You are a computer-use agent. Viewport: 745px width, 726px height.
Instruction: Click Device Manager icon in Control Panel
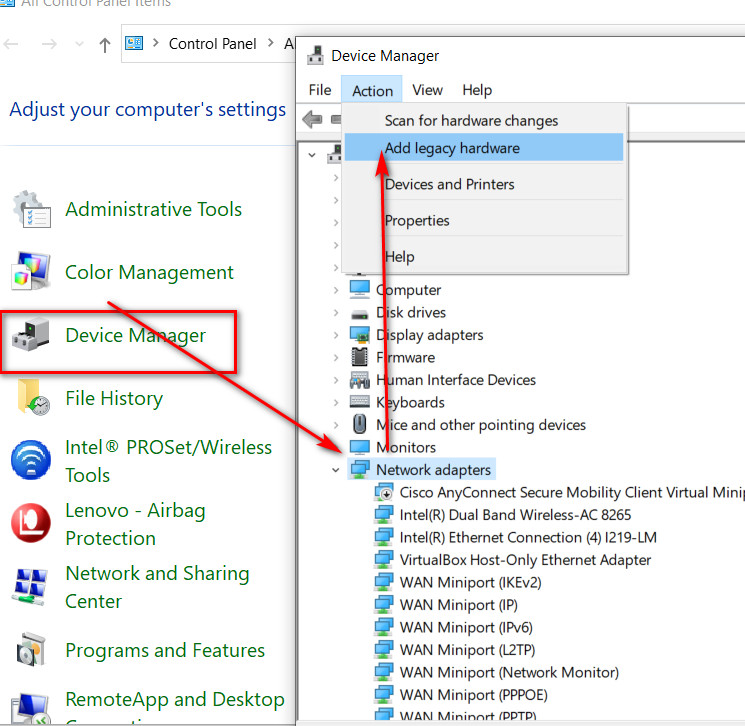click(x=30, y=335)
